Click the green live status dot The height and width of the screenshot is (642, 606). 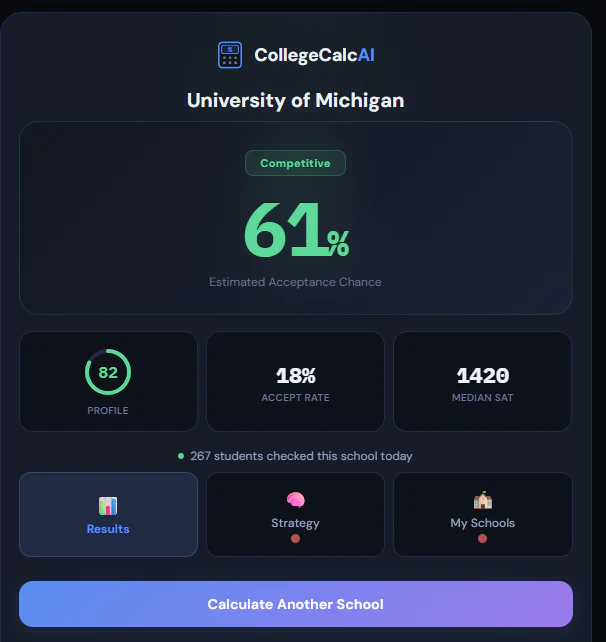pyautogui.click(x=181, y=456)
